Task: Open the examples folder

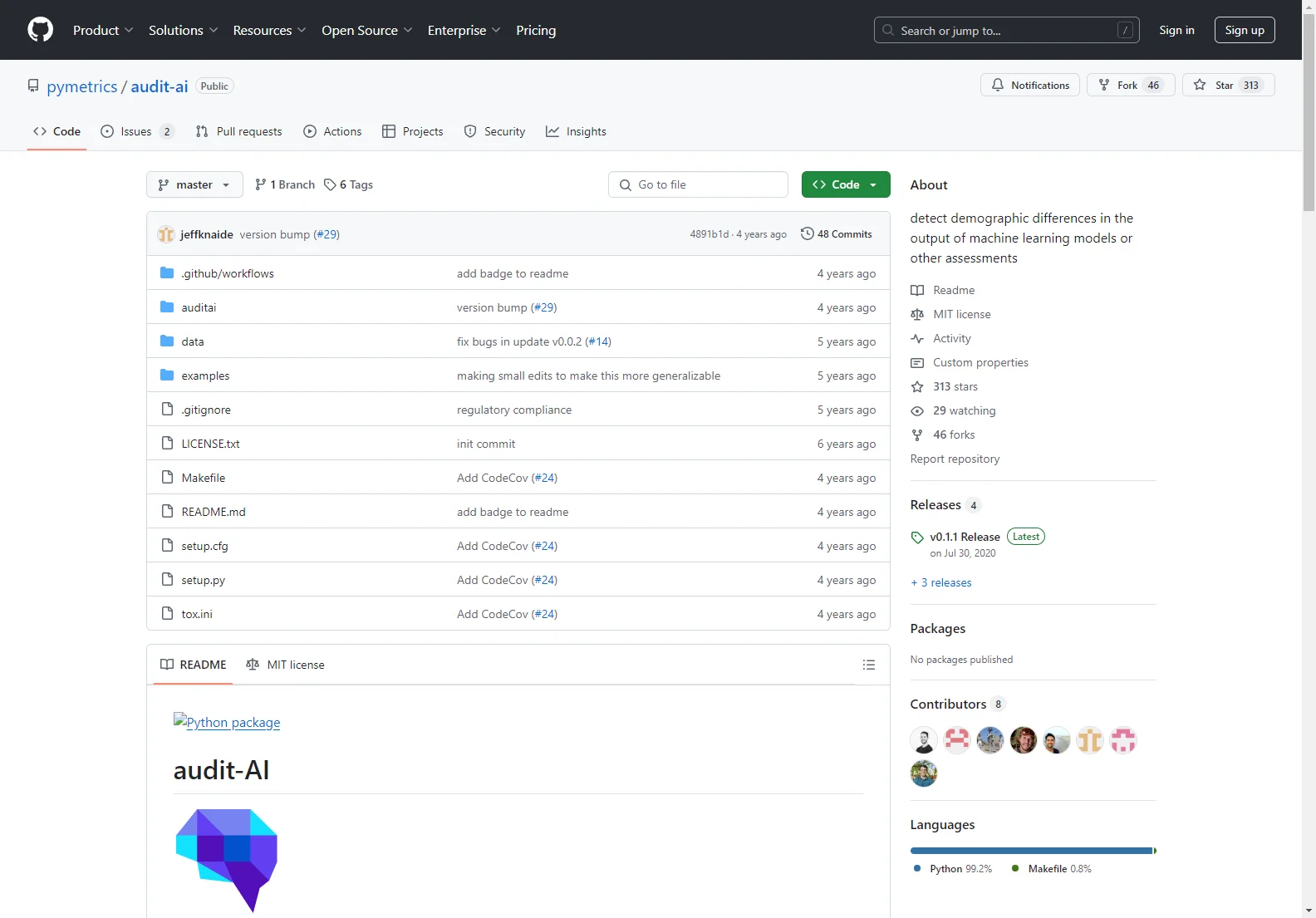Action: coord(205,376)
